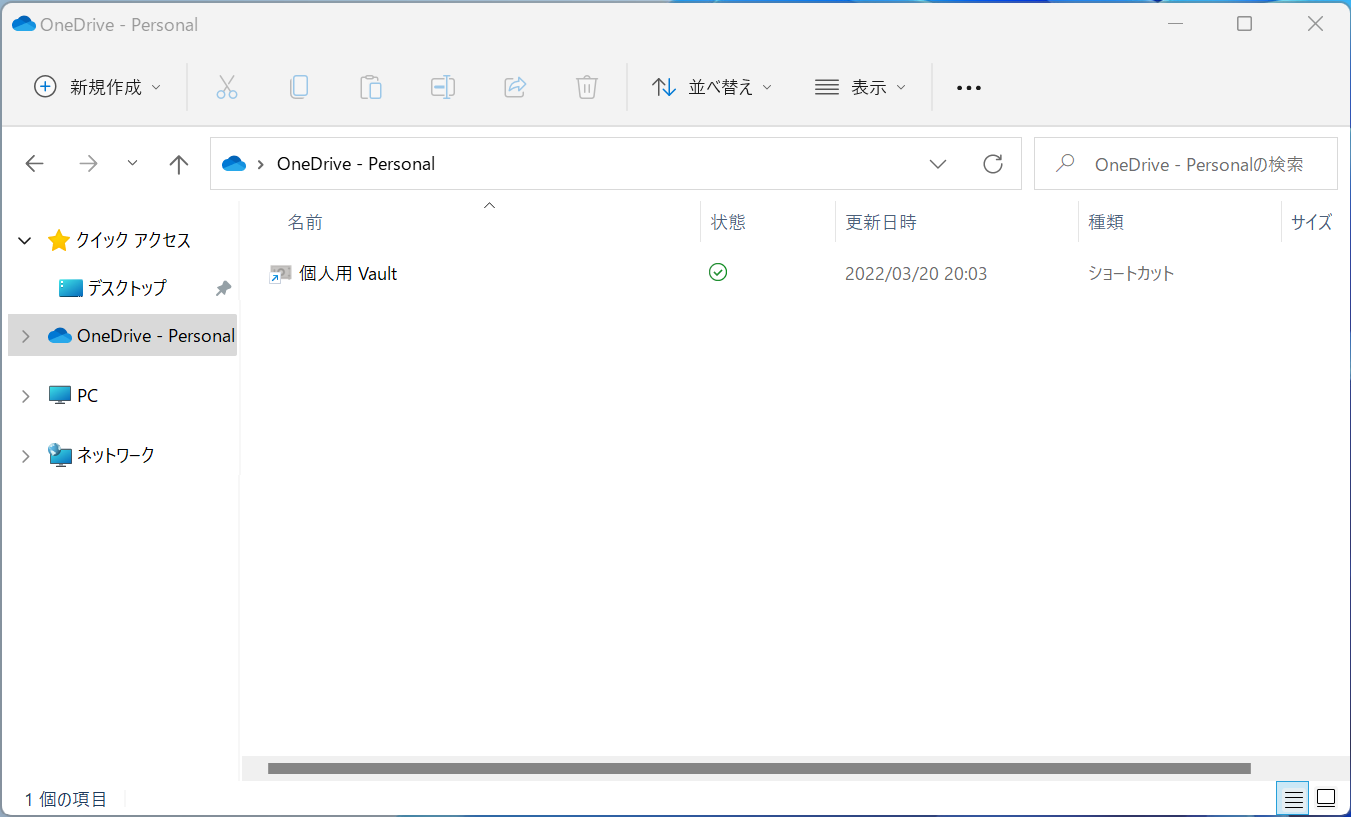Switch to details view in status bar

click(1294, 799)
